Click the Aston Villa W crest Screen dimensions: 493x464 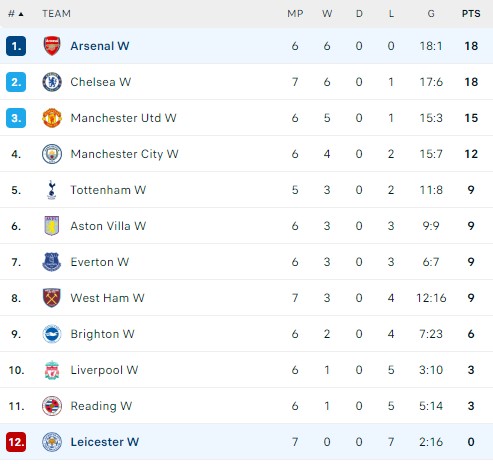(52, 226)
